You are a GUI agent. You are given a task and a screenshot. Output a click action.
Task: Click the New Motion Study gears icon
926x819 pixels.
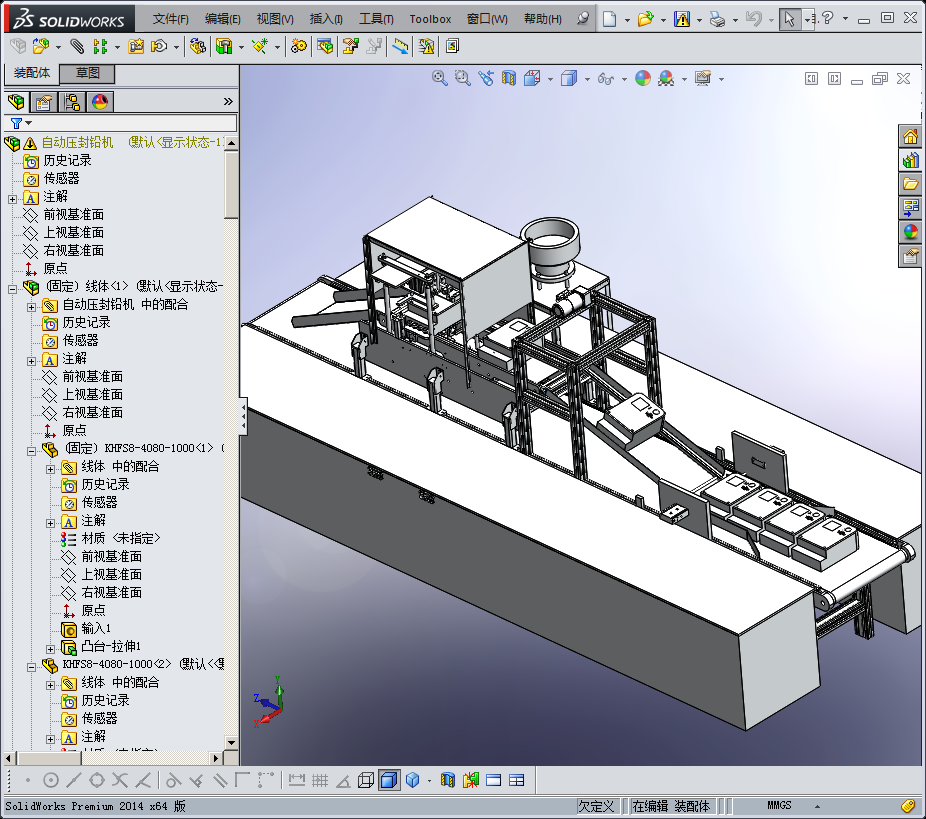(x=299, y=46)
